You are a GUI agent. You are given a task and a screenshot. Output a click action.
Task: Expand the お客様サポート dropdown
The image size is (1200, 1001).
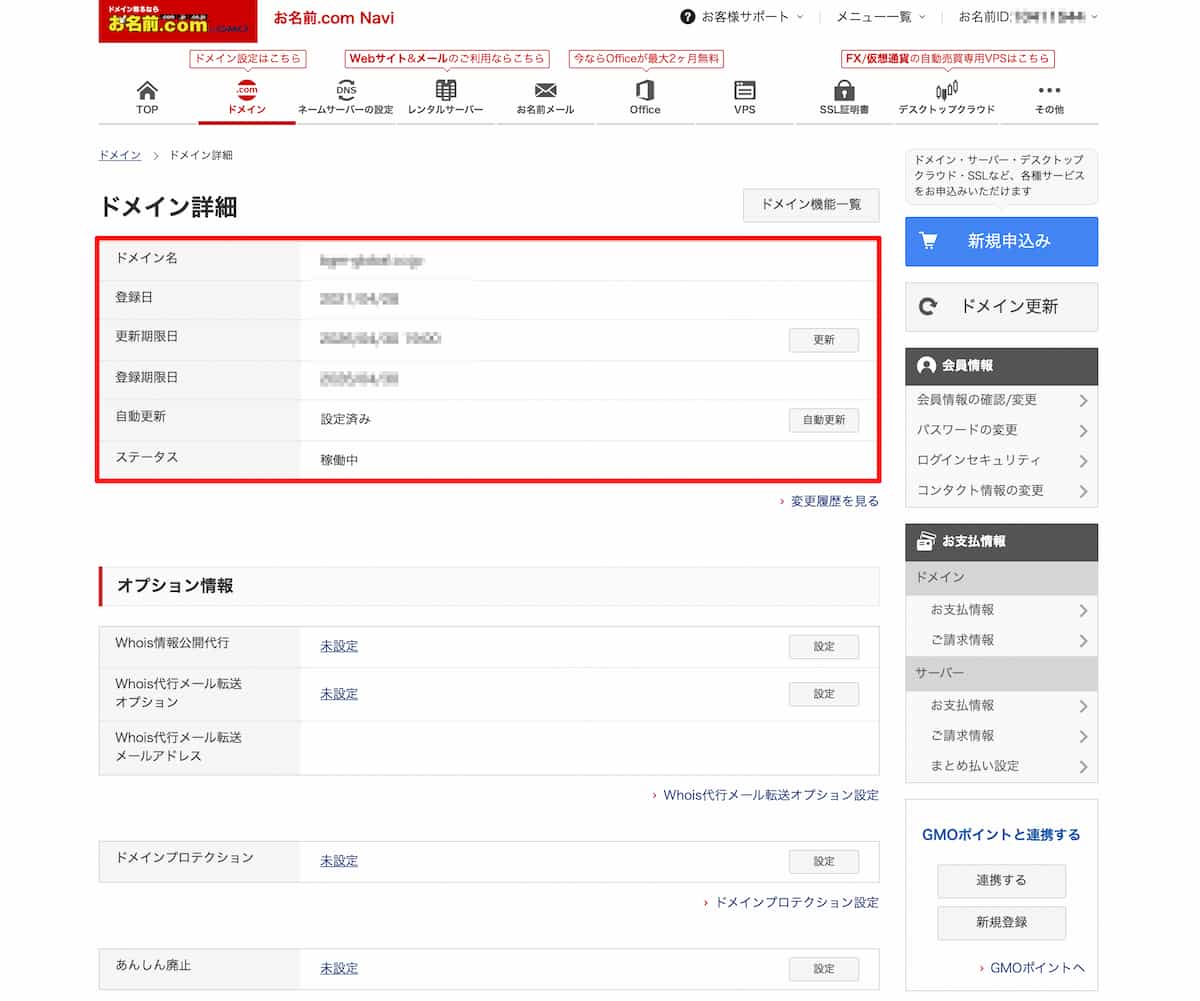pyautogui.click(x=743, y=17)
